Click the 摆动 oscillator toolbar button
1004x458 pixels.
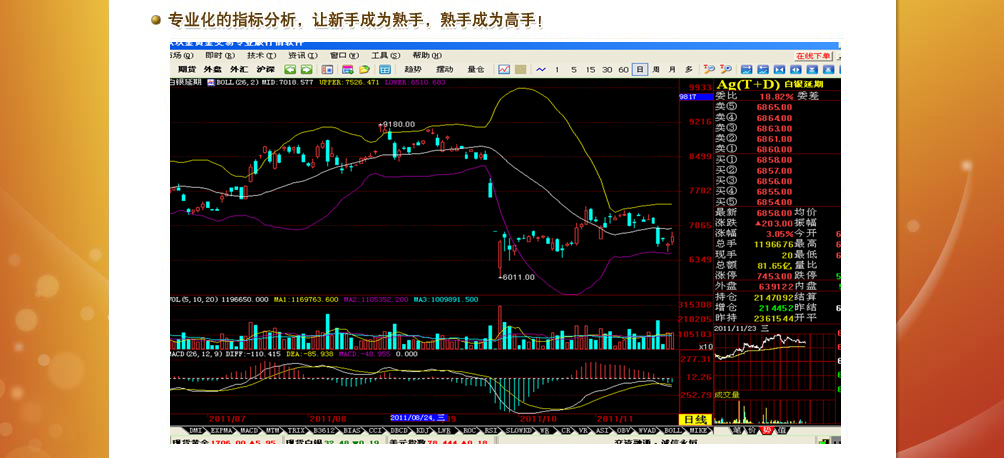click(x=445, y=69)
